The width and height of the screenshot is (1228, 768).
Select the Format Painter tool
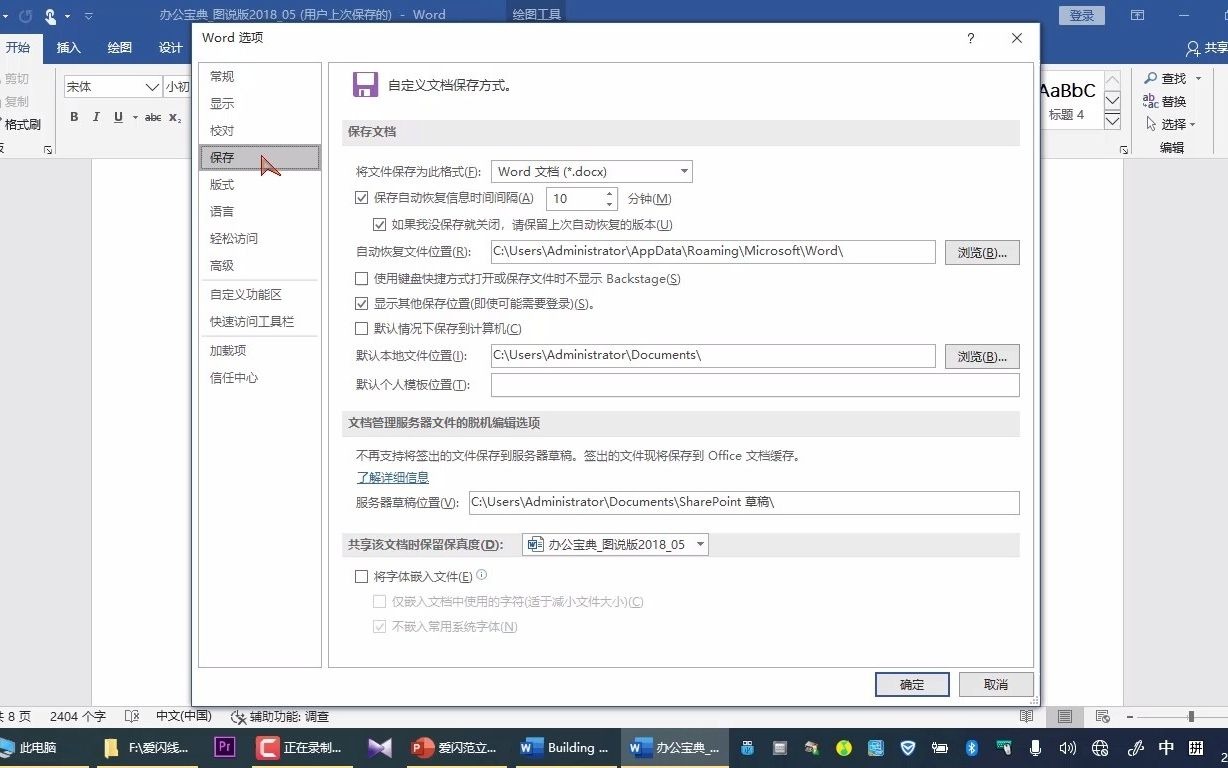pyautogui.click(x=22, y=124)
